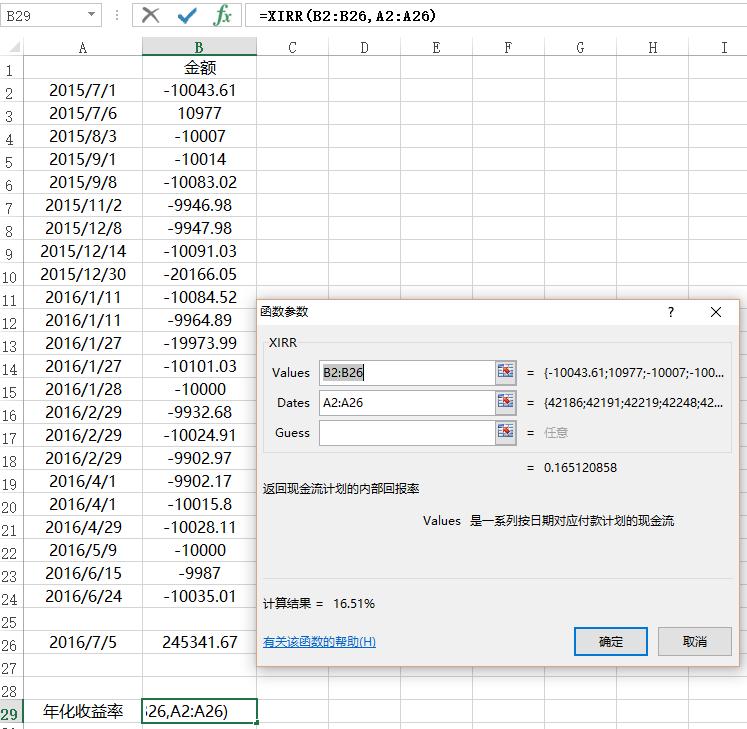
Task: Select cell with date 2016/5/9
Action: click(x=83, y=551)
